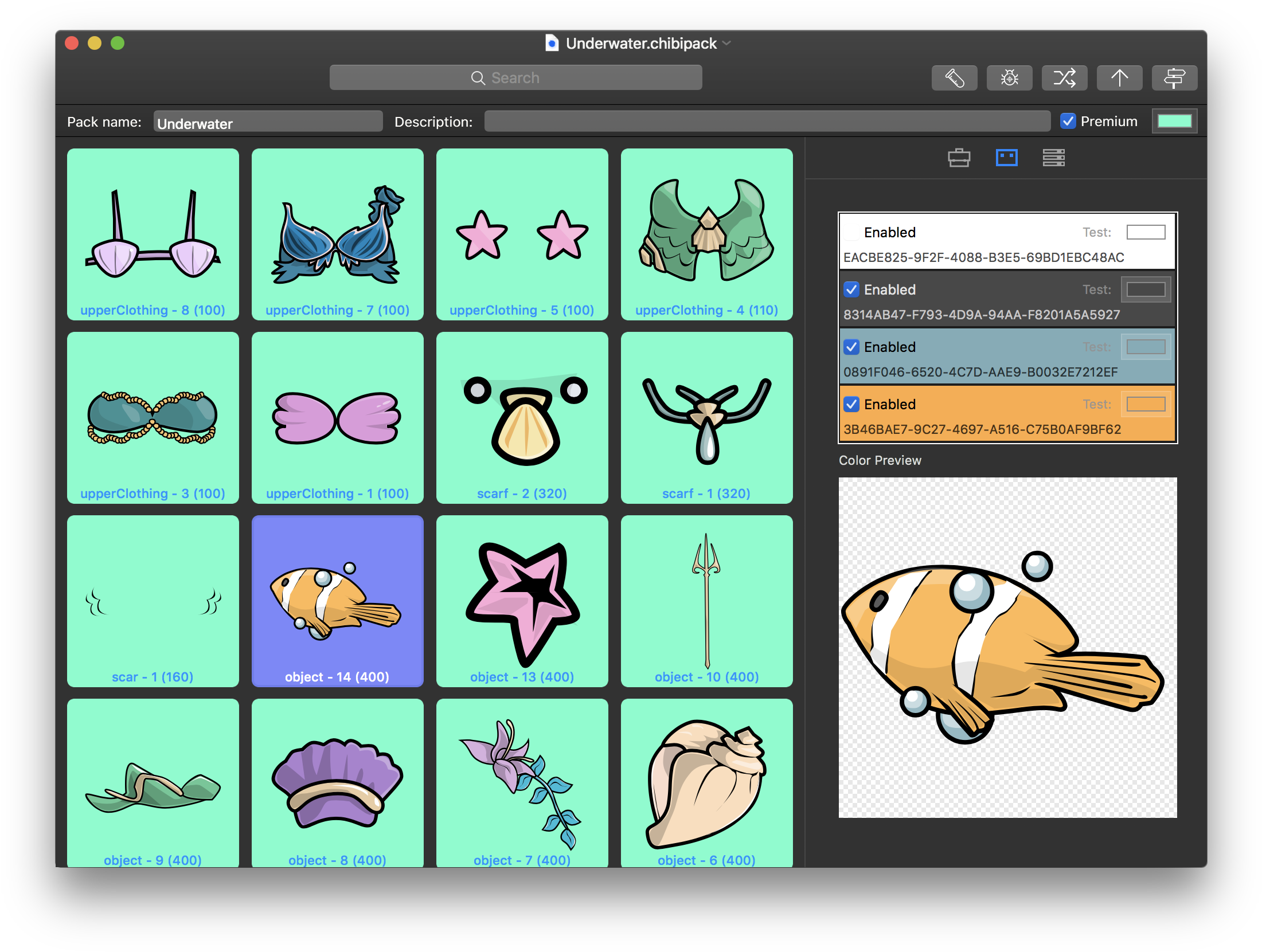Image resolution: width=1262 pixels, height=952 pixels.
Task: Select the test tube toolbar icon
Action: 954,77
